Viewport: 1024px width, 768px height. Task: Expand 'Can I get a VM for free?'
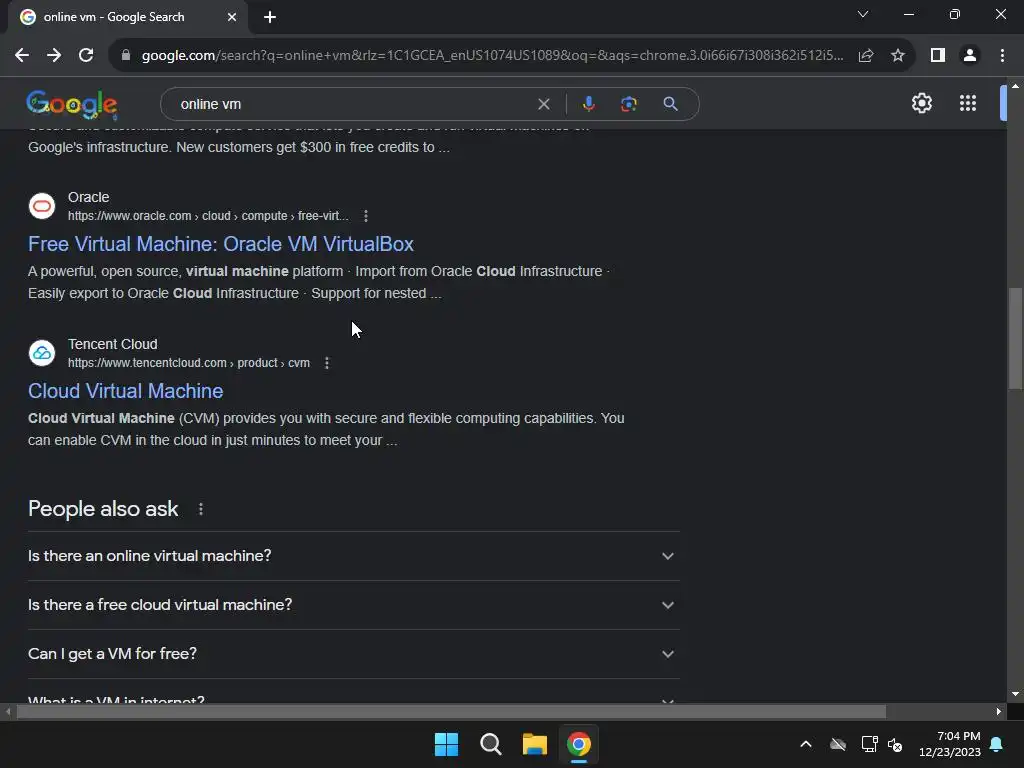pyautogui.click(x=354, y=654)
